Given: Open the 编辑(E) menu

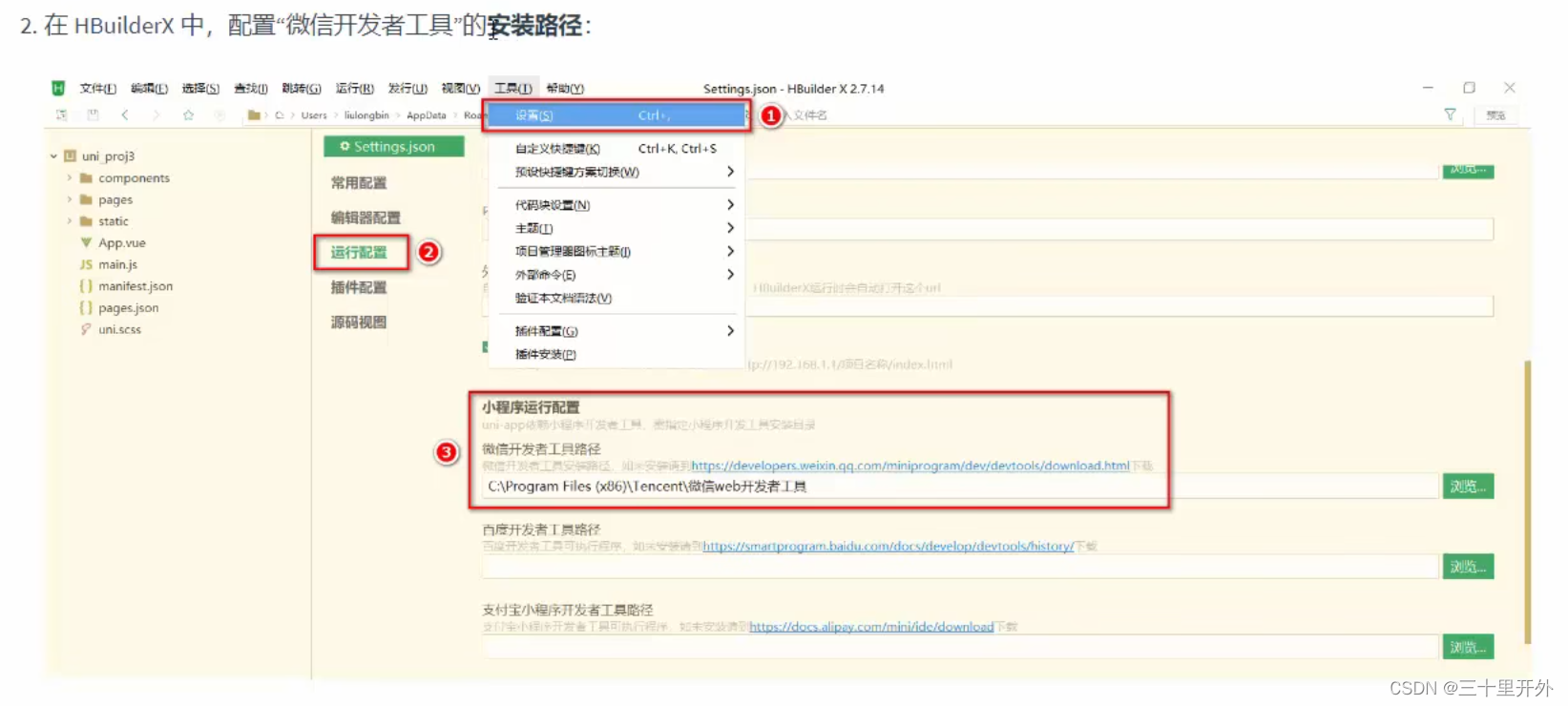Looking at the screenshot, I should pyautogui.click(x=149, y=88).
